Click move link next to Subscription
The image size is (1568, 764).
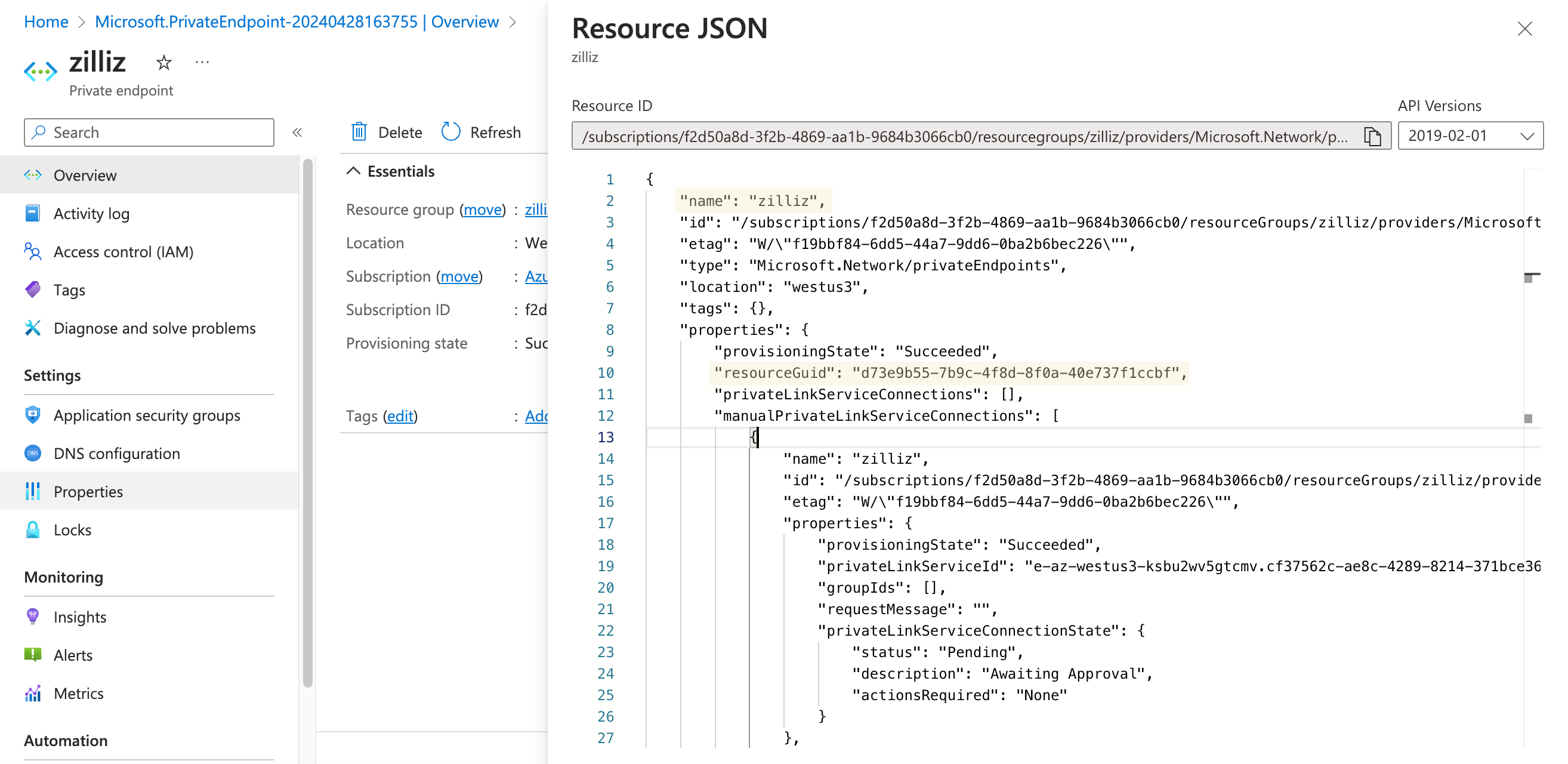pos(459,276)
